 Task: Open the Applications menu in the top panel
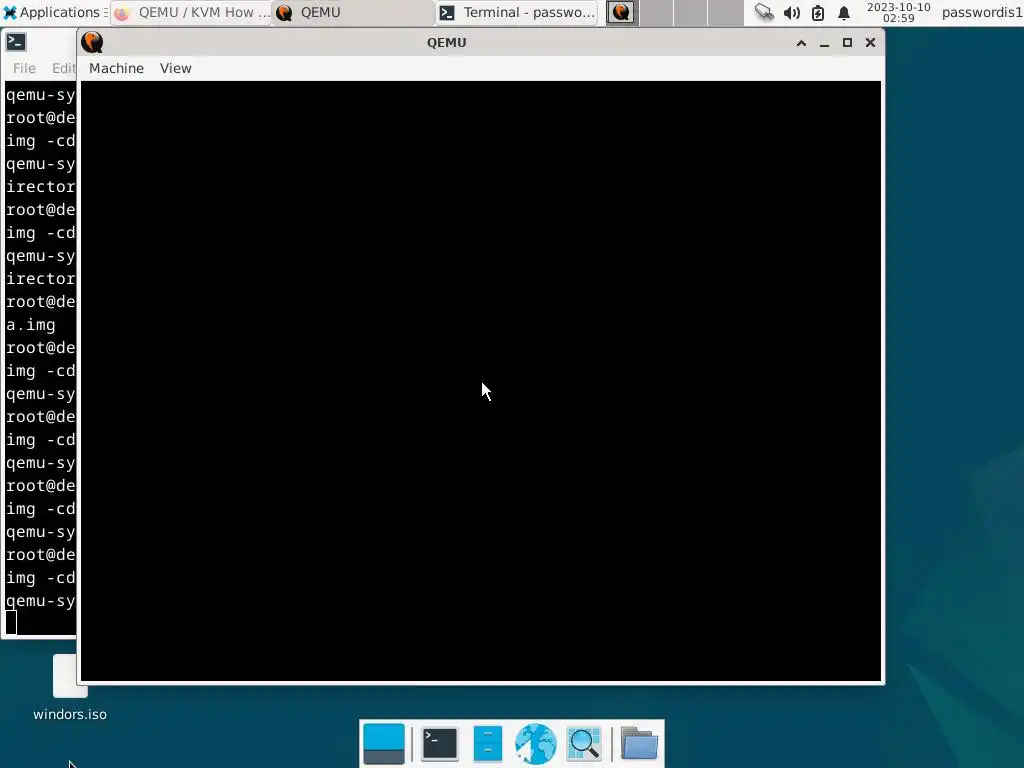click(x=54, y=12)
